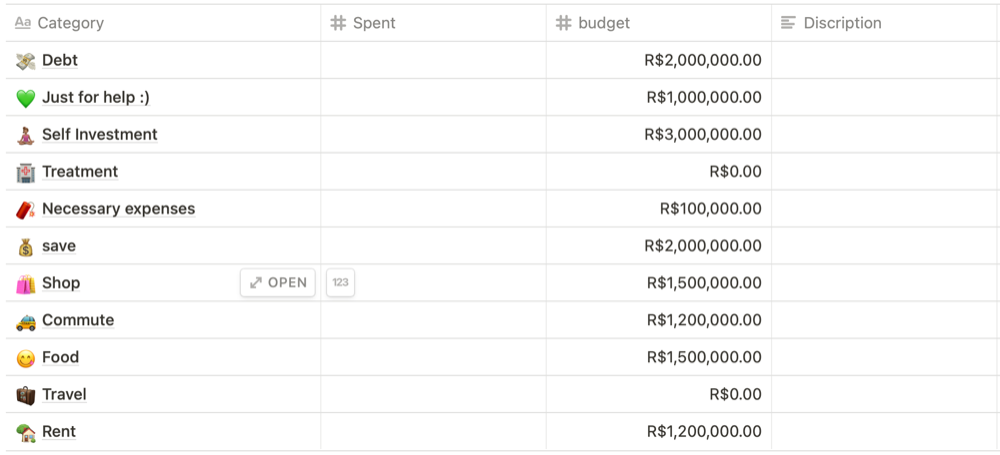Click the Food face emoji icon

tap(26, 358)
